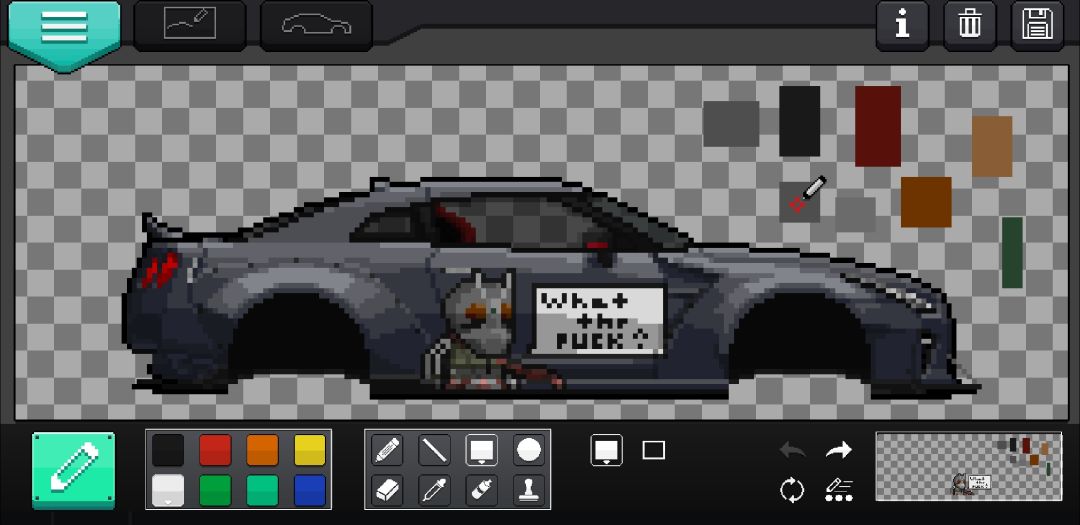Pick the teal palette color
1080x525 pixels.
click(x=262, y=491)
